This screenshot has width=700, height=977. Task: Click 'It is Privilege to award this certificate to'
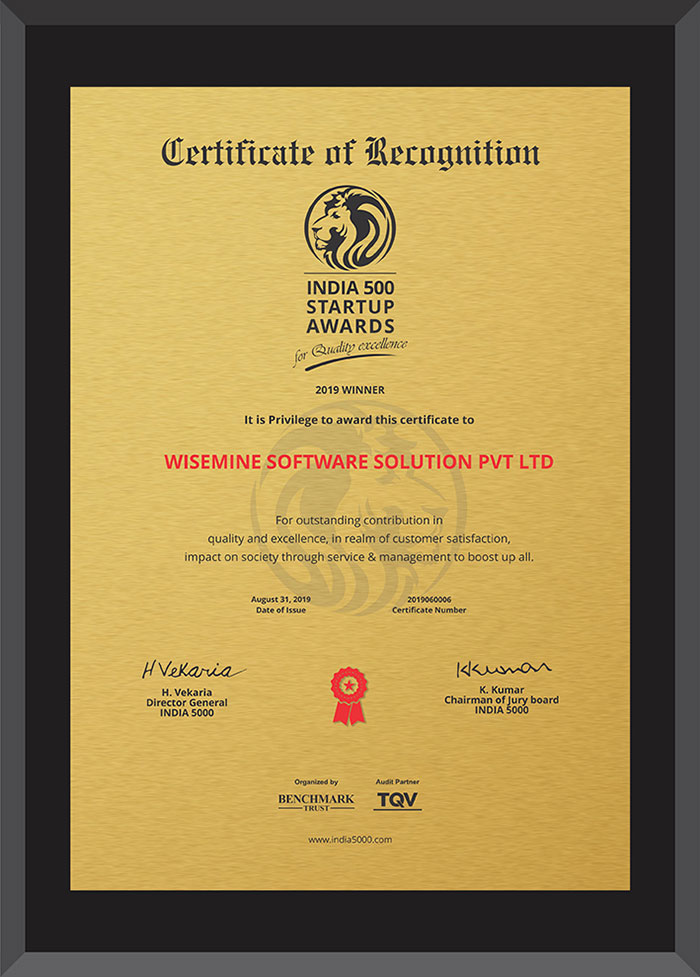359,420
